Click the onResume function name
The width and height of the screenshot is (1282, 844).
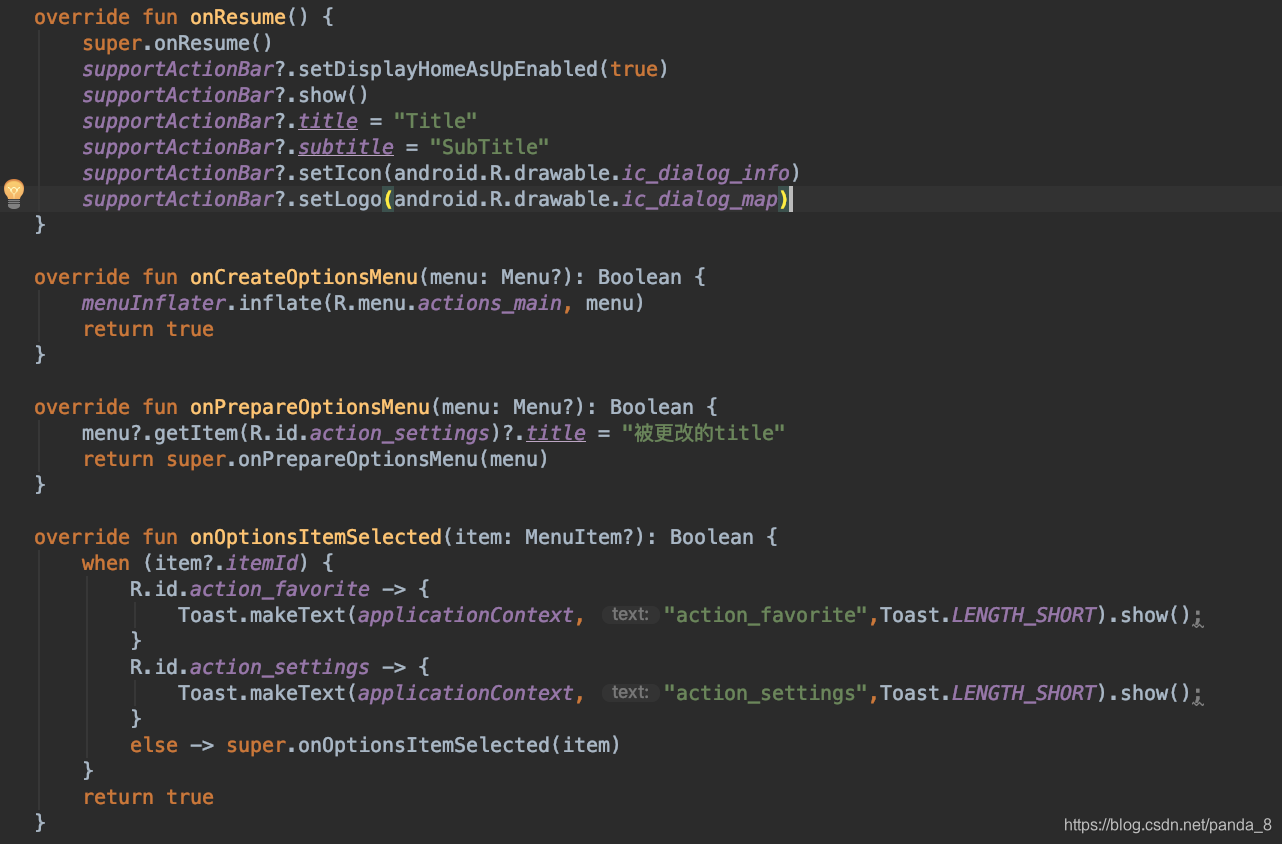click(237, 17)
